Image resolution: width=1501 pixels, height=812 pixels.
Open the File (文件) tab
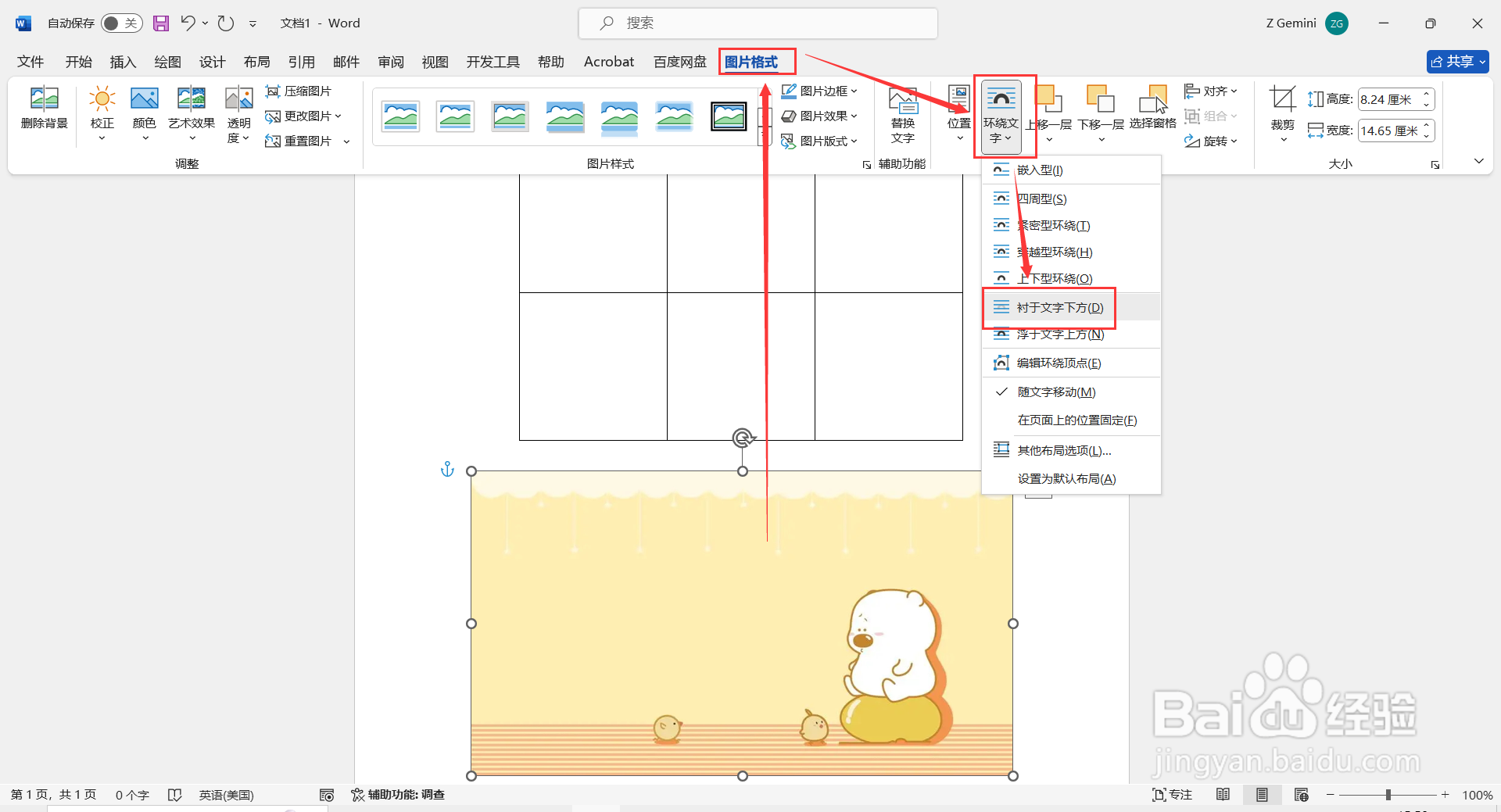30,62
